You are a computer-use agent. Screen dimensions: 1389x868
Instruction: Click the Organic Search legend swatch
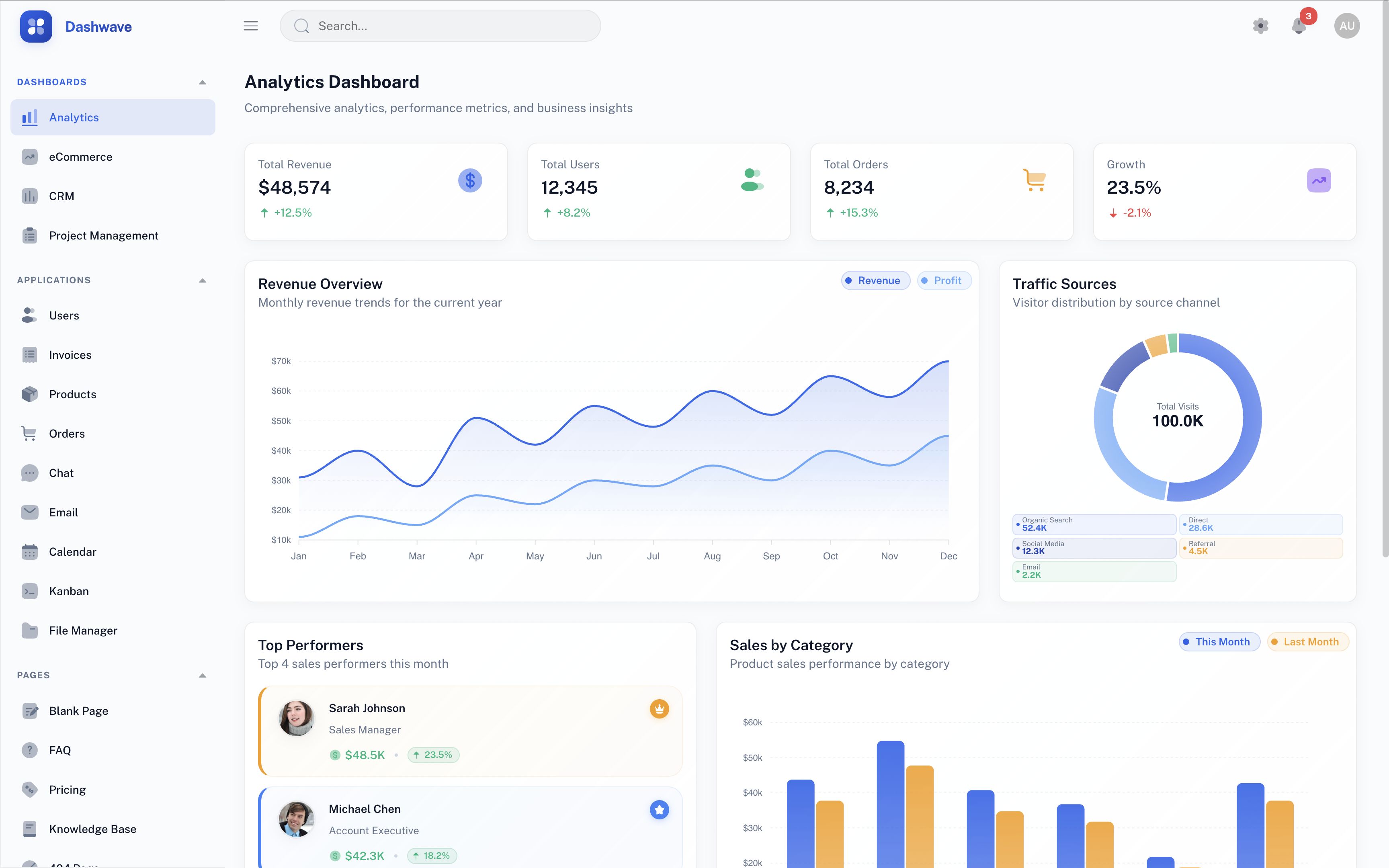(x=1018, y=524)
